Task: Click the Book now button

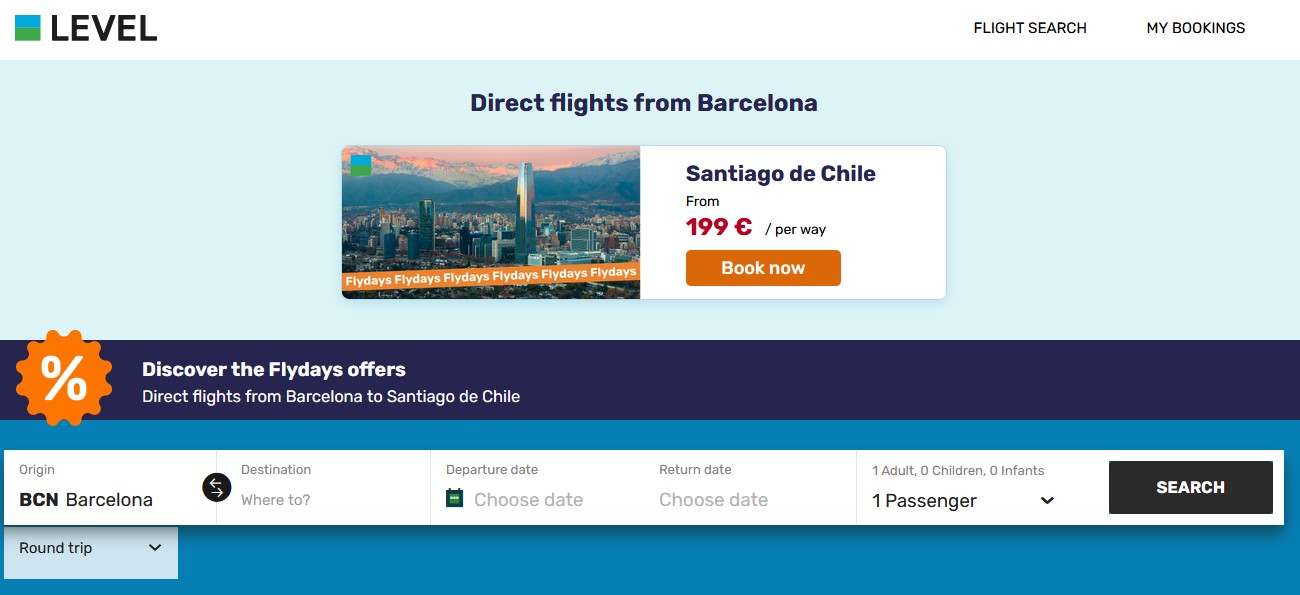Action: coord(763,268)
